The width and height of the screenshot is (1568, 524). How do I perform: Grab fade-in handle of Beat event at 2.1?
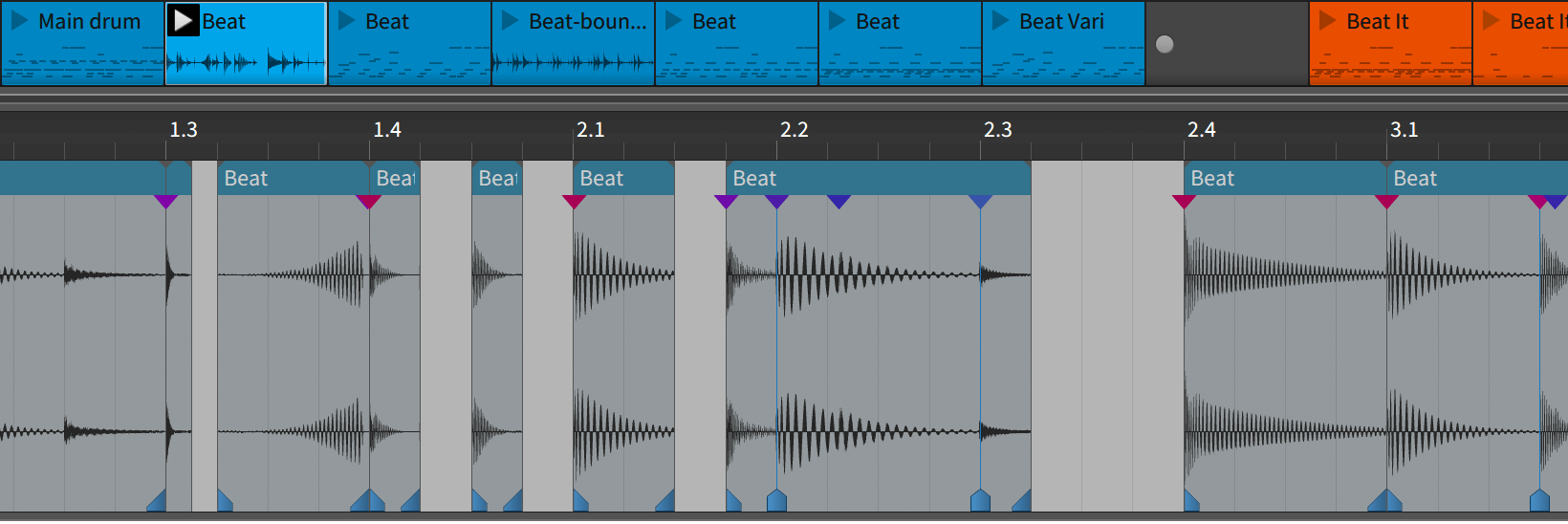580,501
